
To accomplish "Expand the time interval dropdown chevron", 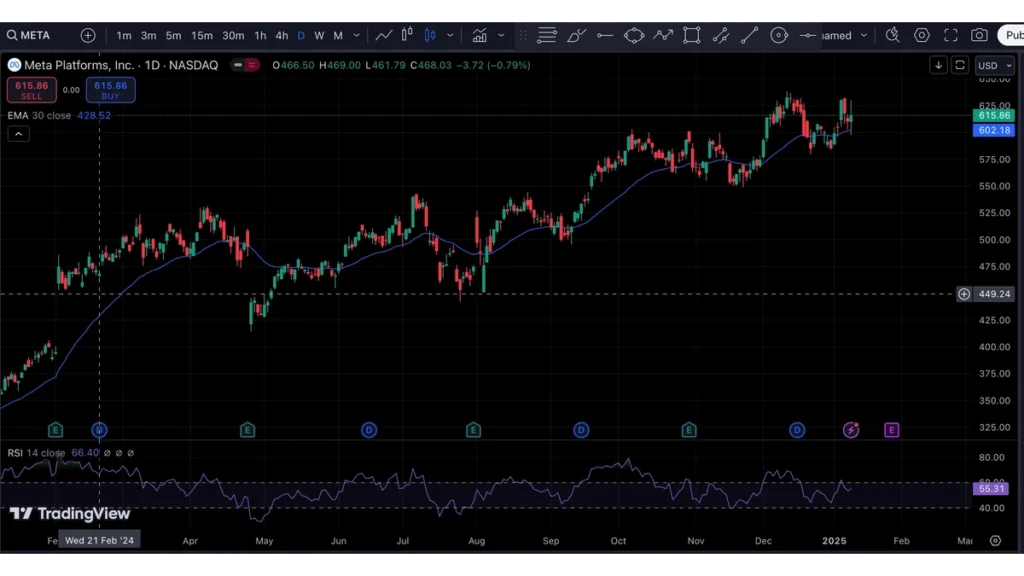I will click(357, 35).
